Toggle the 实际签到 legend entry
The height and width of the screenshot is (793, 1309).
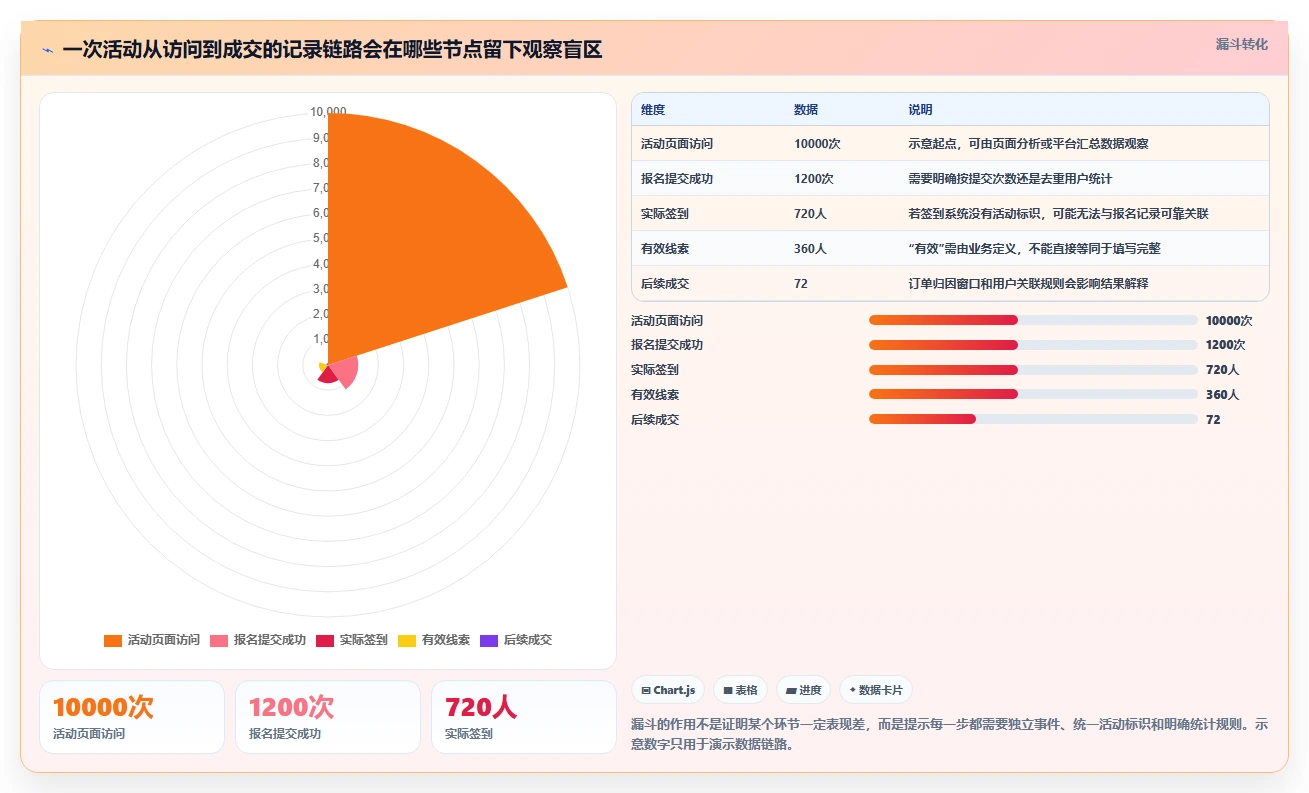tap(351, 640)
